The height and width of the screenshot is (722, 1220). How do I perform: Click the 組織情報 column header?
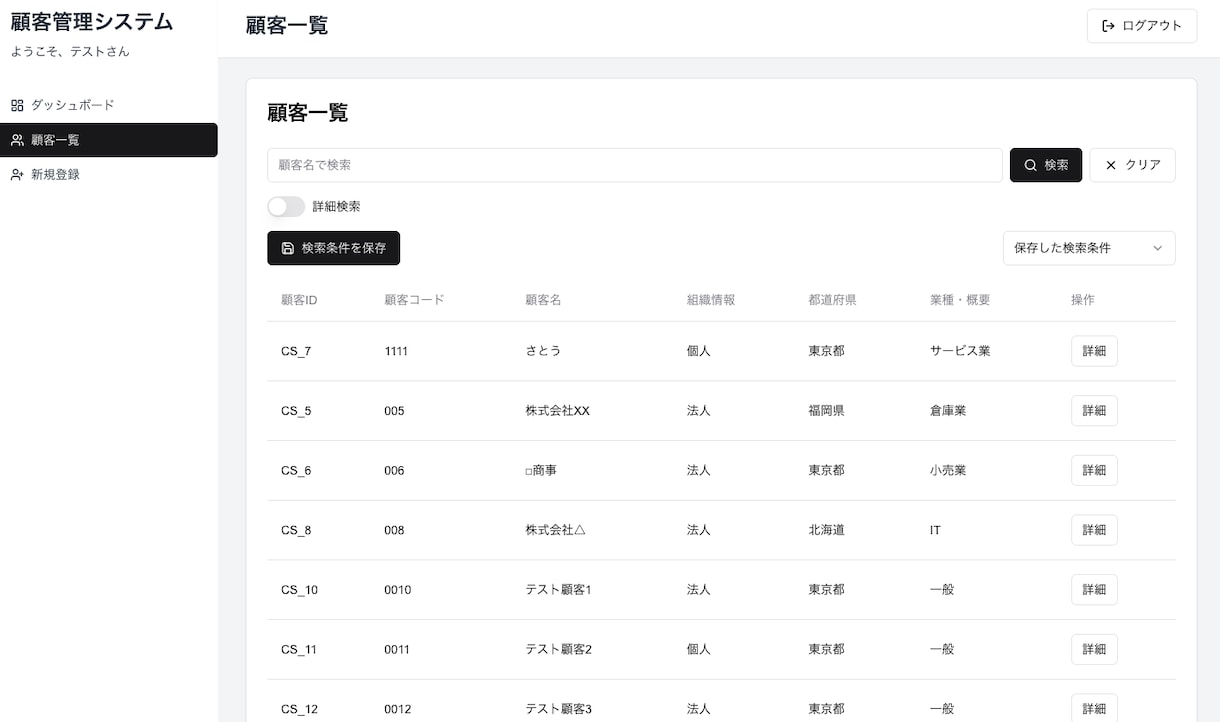(711, 300)
